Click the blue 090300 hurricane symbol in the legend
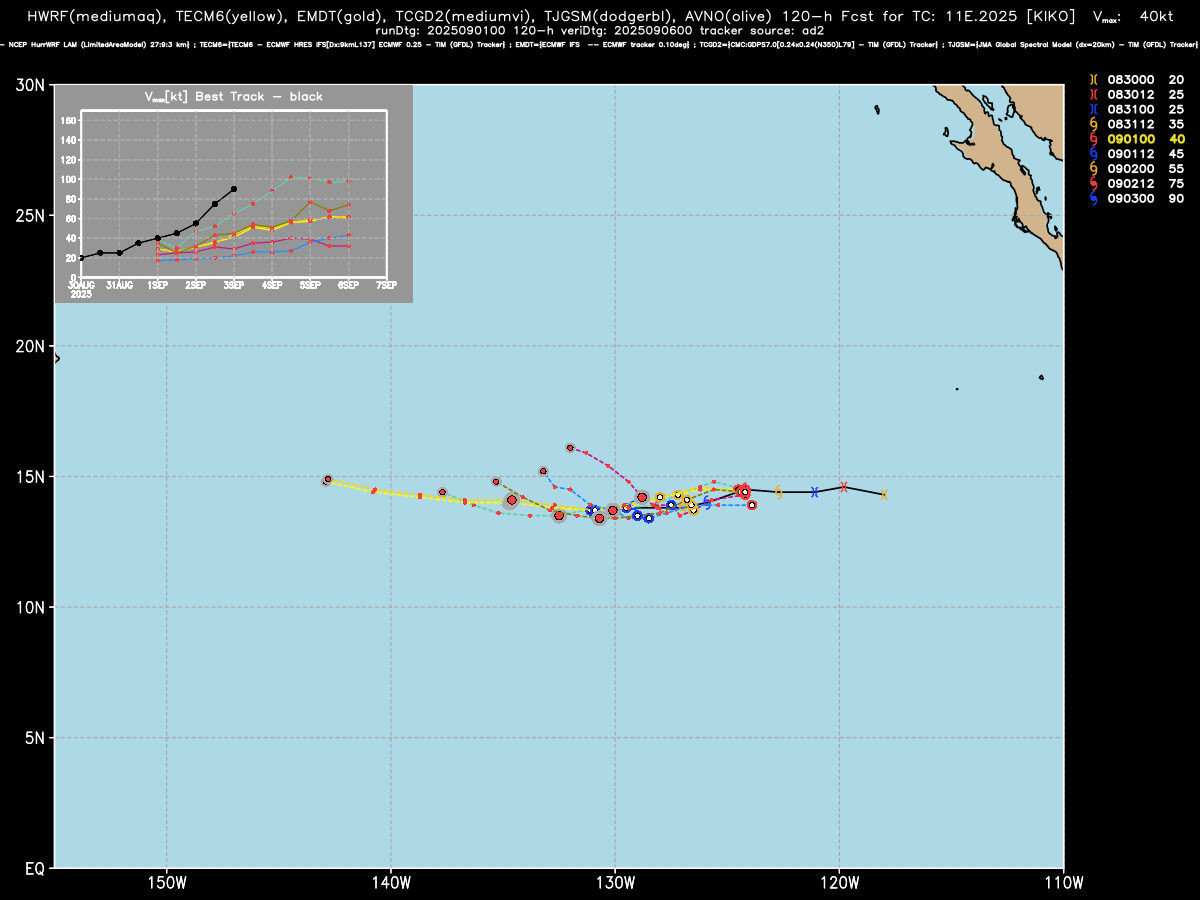 coord(1093,198)
